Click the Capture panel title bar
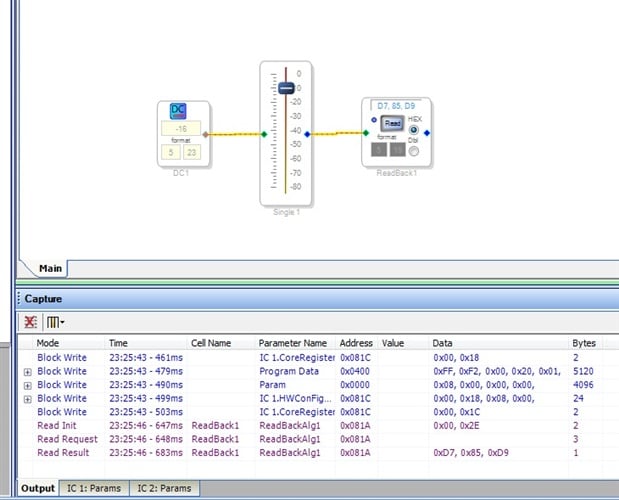The image size is (619, 500). (x=317, y=299)
